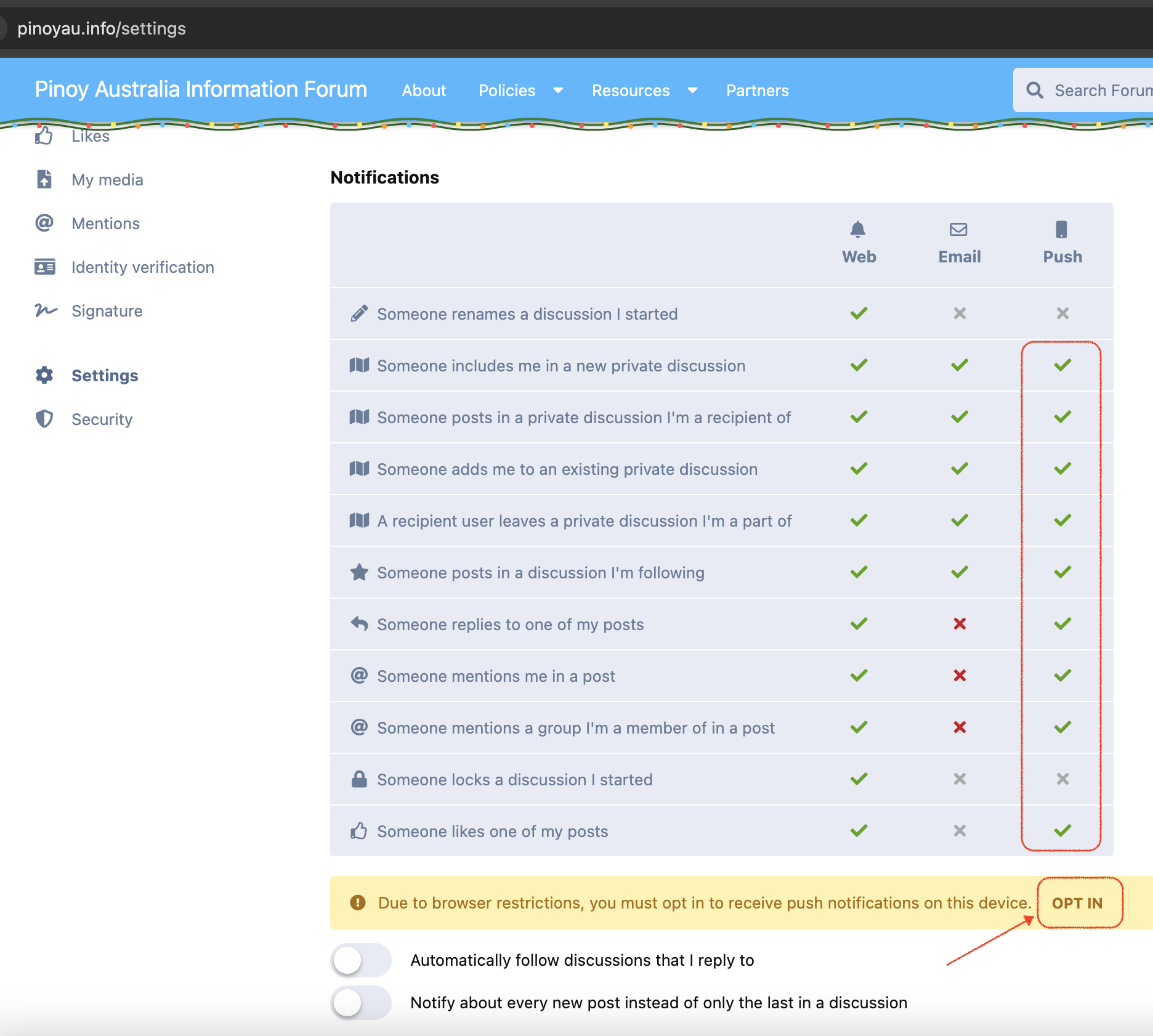The image size is (1153, 1036).
Task: Click the Signature squiggle icon
Action: pos(45,310)
